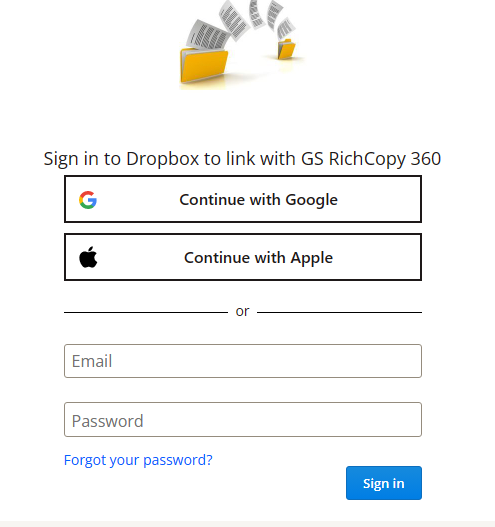This screenshot has height=527, width=495.
Task: Continue with Apple sign-in
Action: 243,257
